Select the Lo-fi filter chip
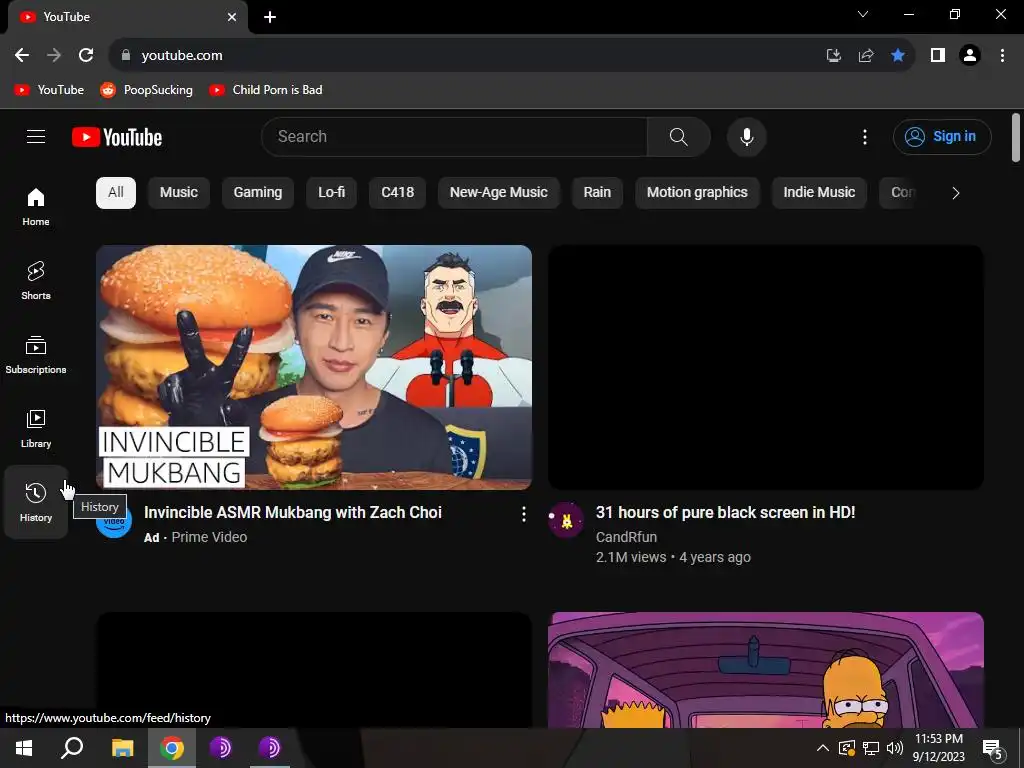The width and height of the screenshot is (1024, 768). point(332,193)
